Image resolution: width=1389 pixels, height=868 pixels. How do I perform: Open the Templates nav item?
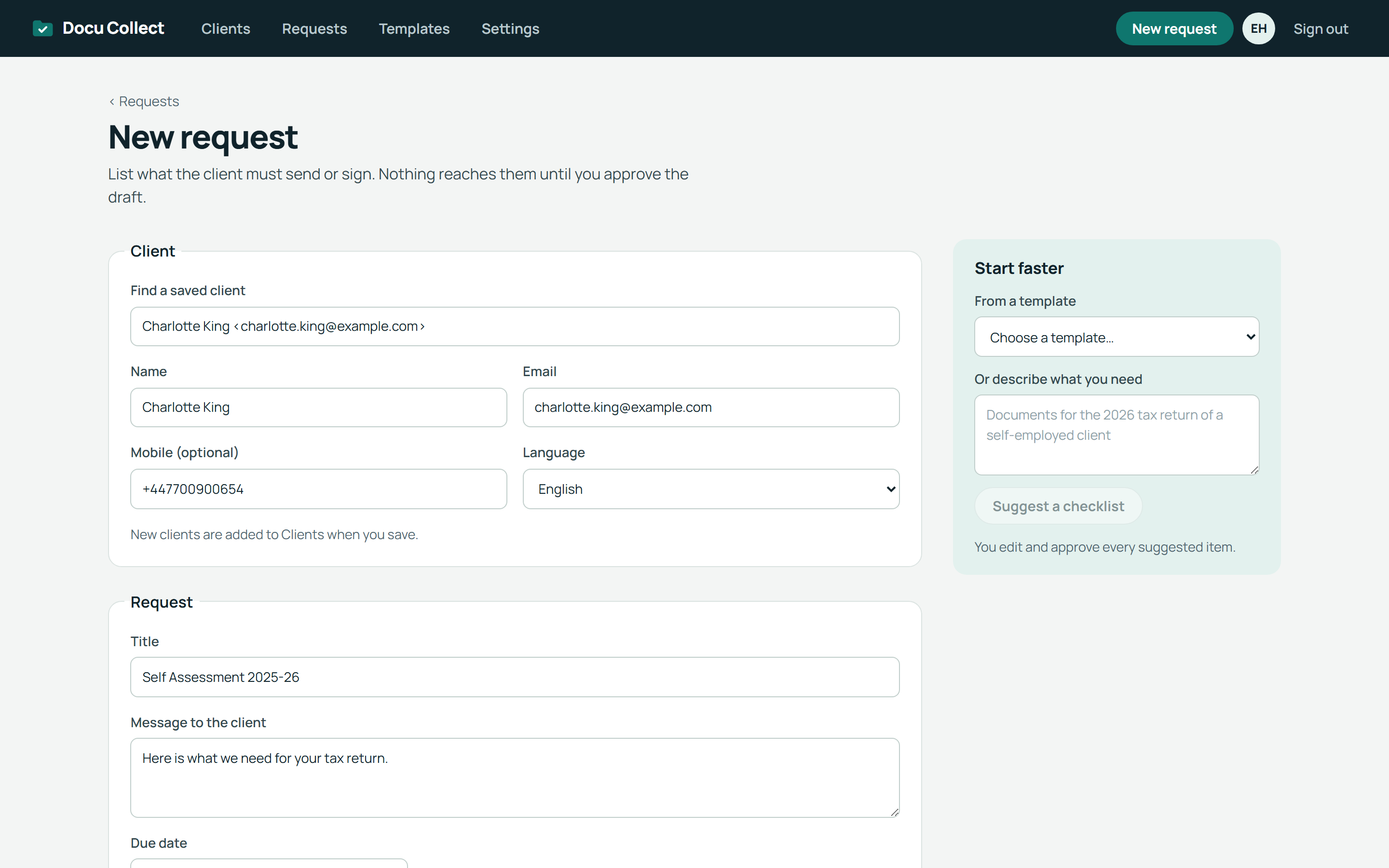pyautogui.click(x=414, y=29)
